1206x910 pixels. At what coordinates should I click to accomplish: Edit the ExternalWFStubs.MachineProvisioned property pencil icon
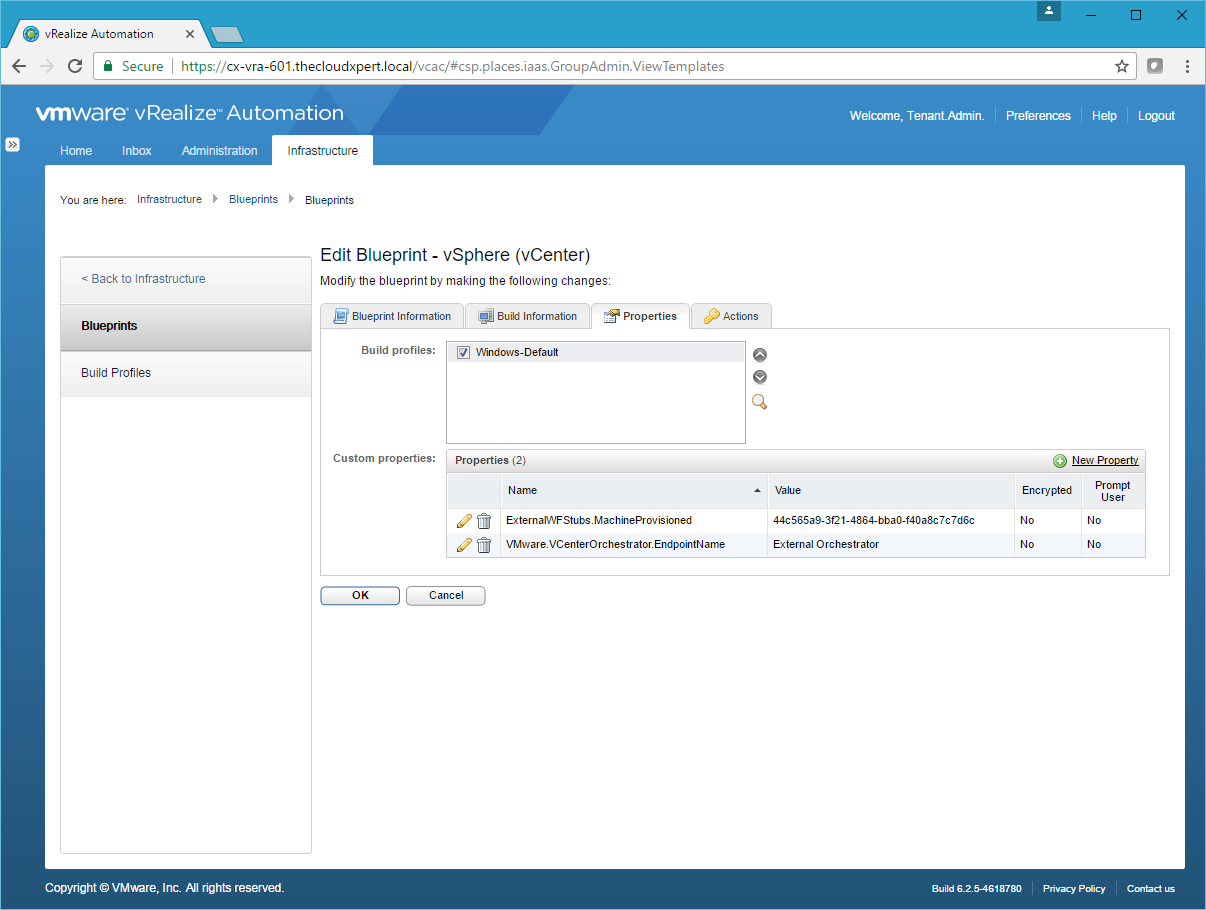click(x=463, y=521)
